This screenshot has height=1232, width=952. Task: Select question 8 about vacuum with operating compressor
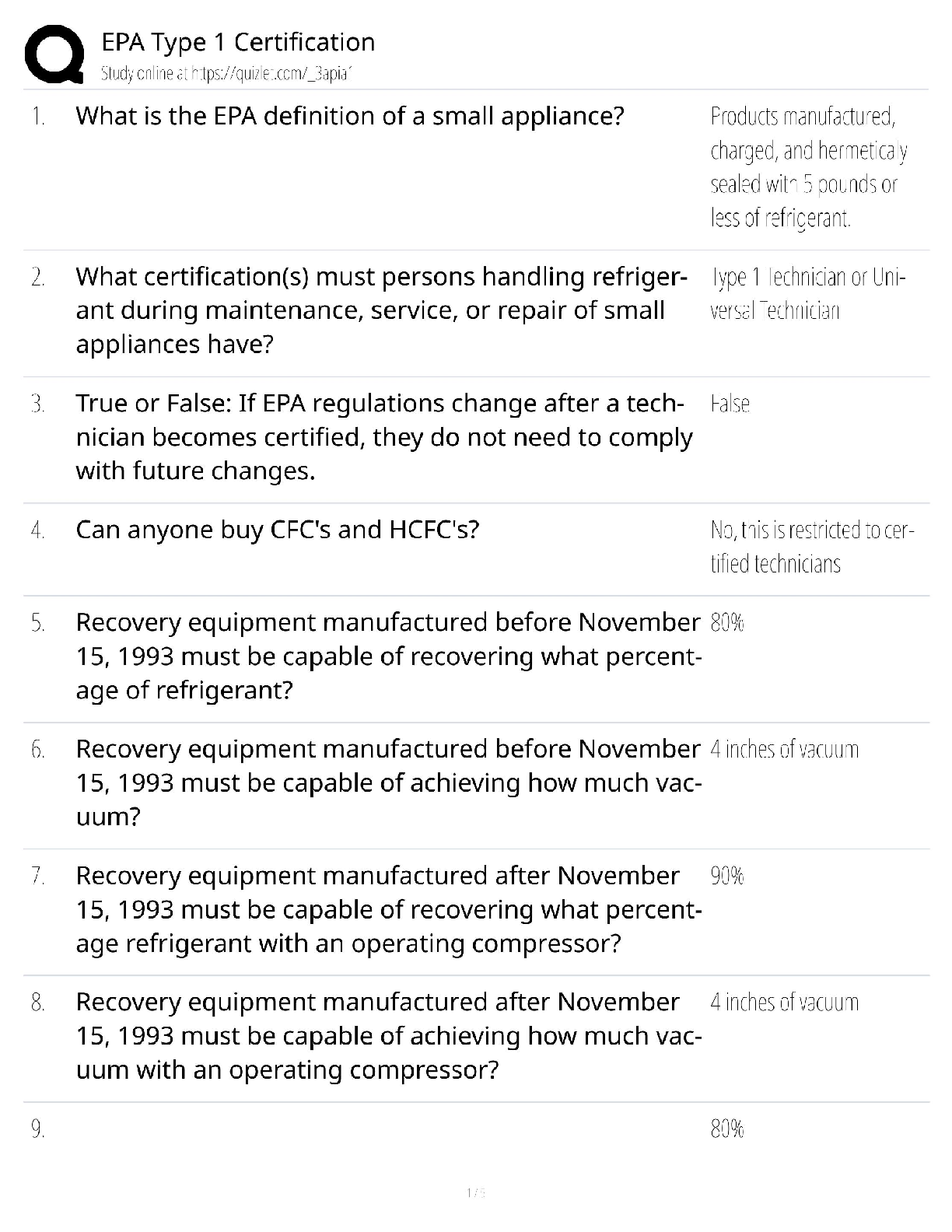388,1036
